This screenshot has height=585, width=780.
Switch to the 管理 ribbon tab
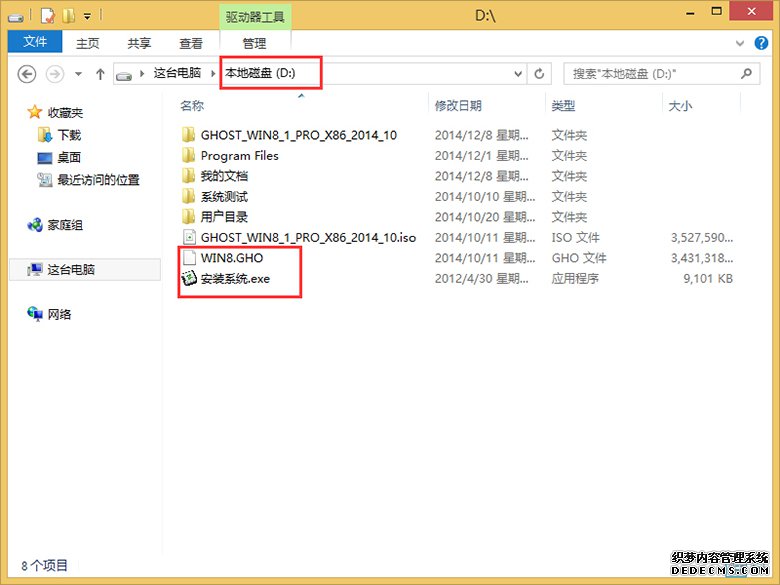tap(254, 43)
